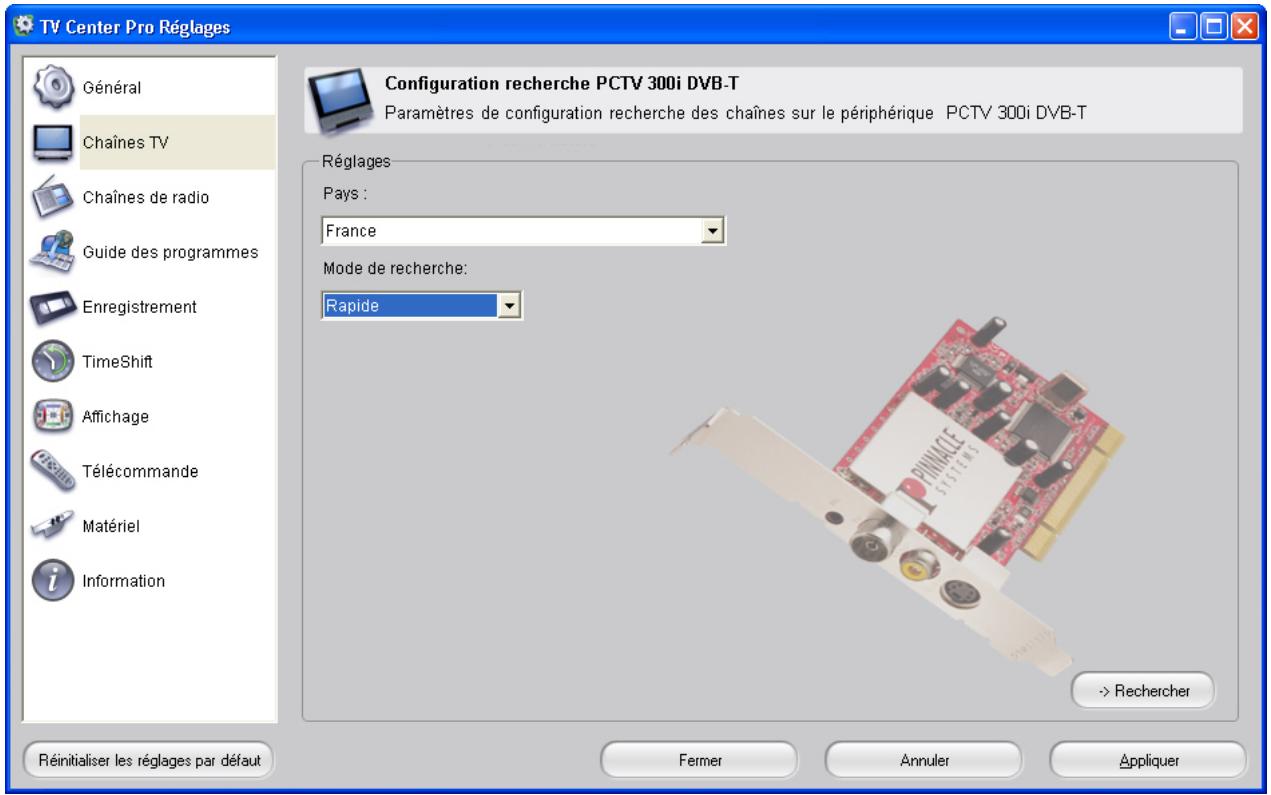Click the Fermer button
The image size is (1271, 795).
699,759
